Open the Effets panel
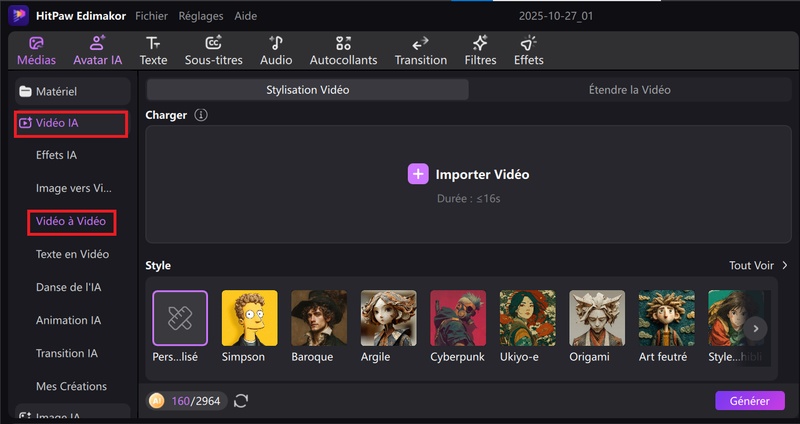 (x=529, y=51)
